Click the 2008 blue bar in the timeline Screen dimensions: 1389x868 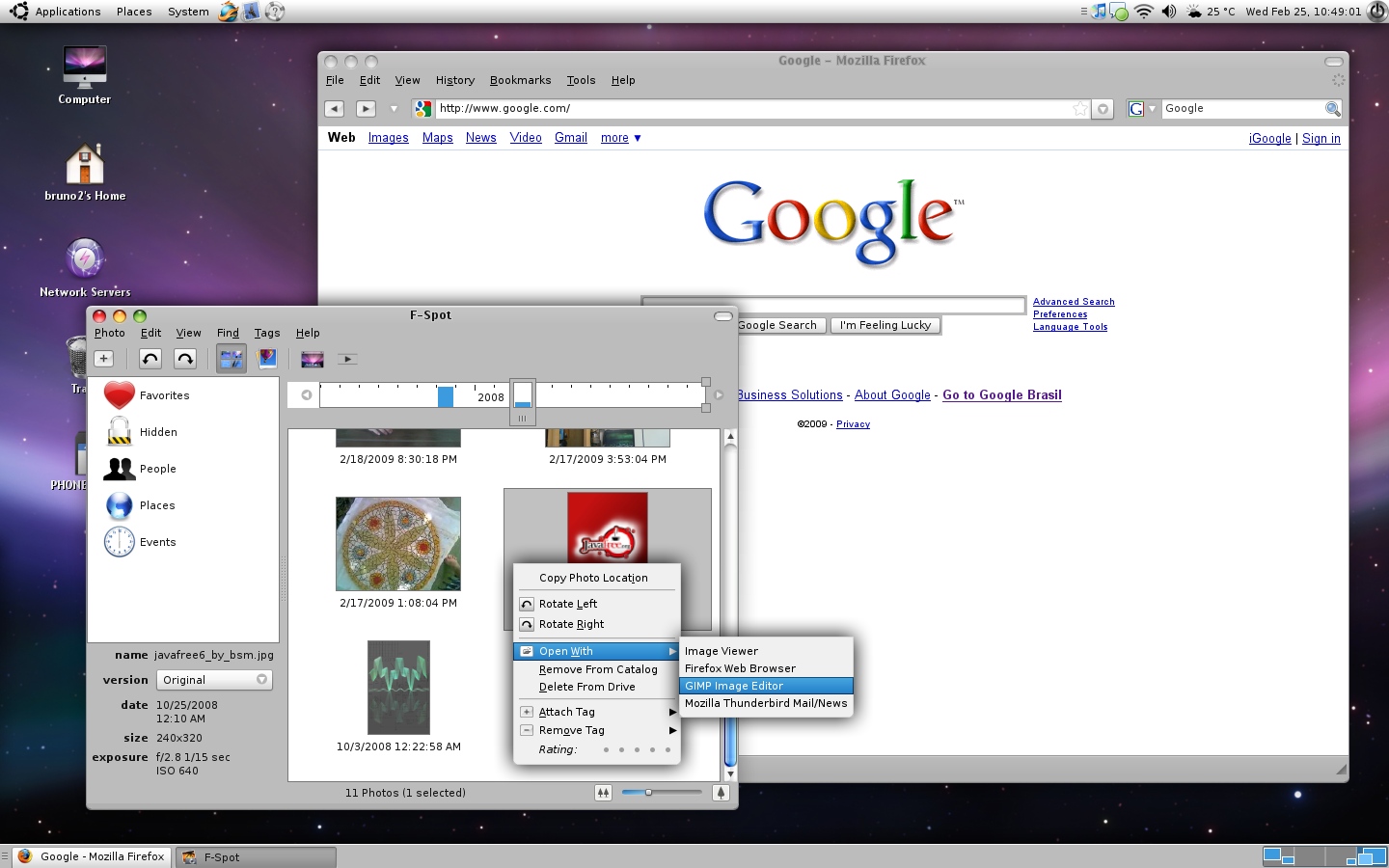click(446, 396)
